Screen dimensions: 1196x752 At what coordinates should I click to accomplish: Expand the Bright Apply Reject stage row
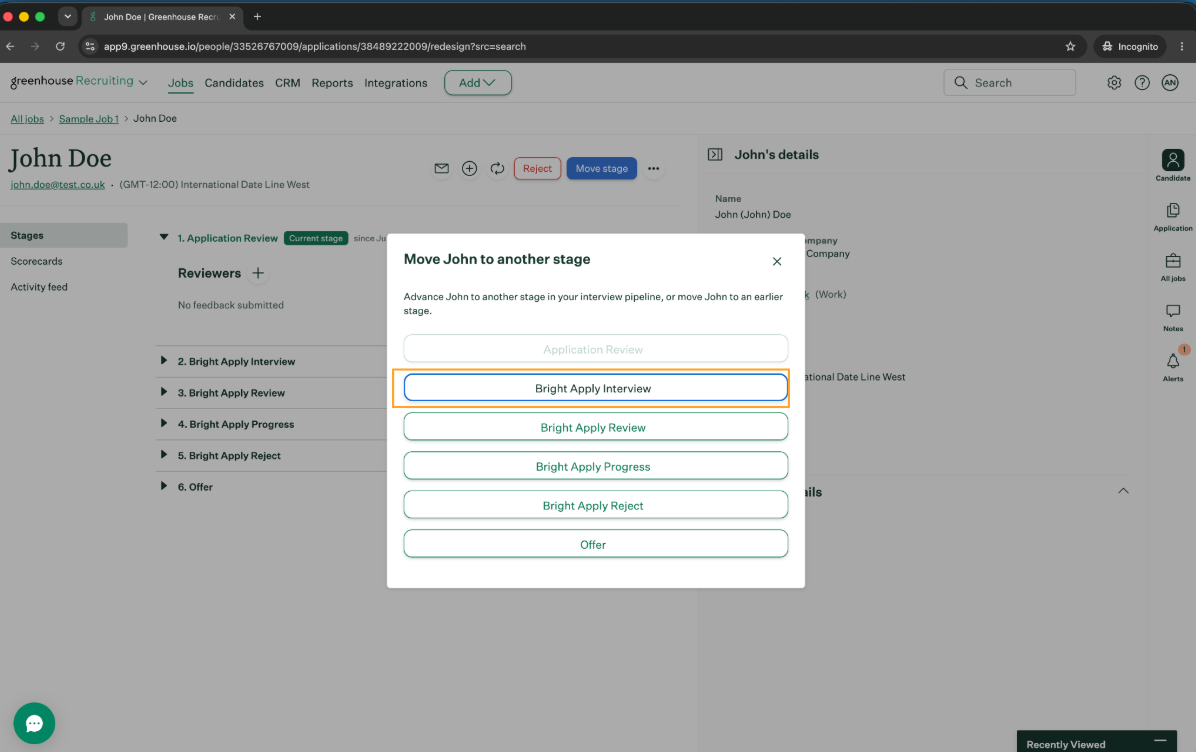coord(163,455)
